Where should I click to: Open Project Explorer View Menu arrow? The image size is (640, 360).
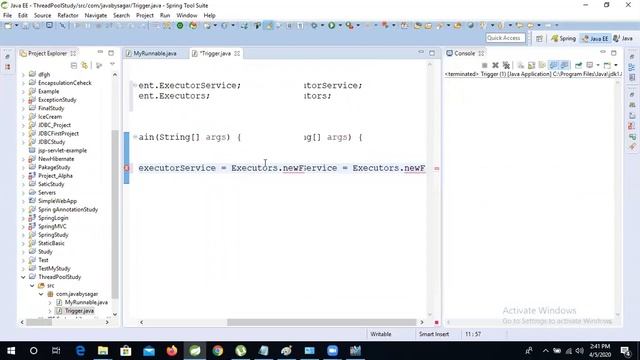112,65
